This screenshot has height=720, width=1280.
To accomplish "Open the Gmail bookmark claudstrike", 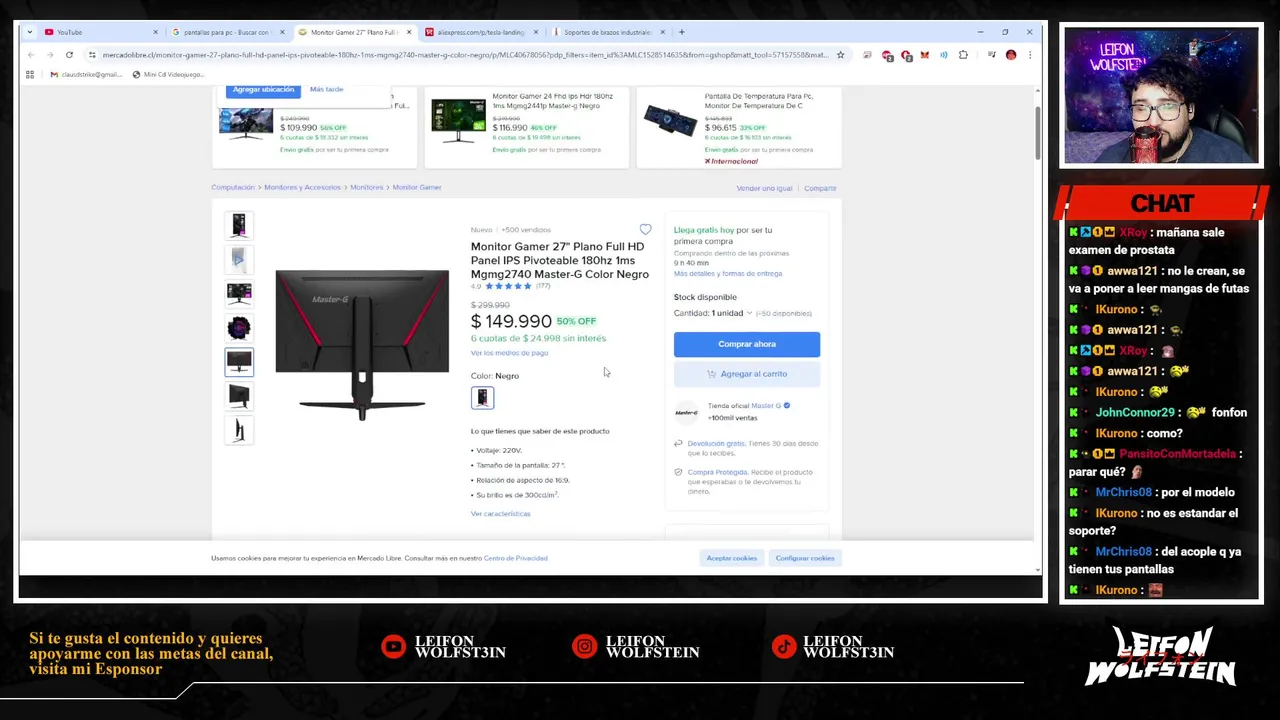I will click(x=85, y=74).
